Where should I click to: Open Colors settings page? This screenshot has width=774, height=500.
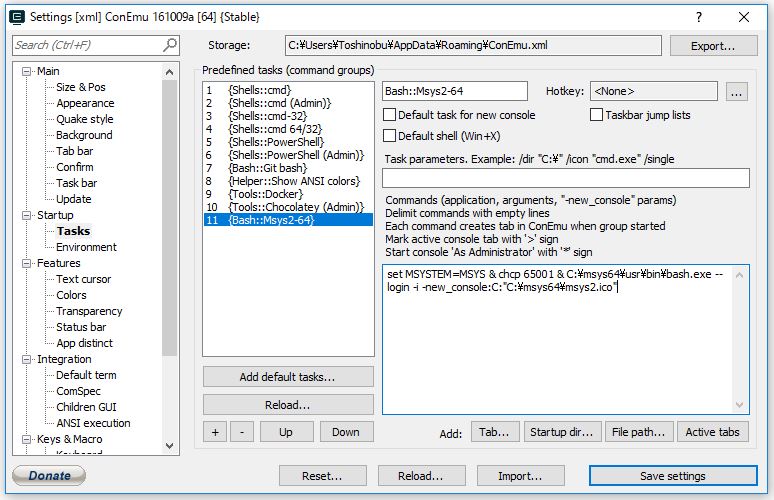pyautogui.click(x=71, y=295)
